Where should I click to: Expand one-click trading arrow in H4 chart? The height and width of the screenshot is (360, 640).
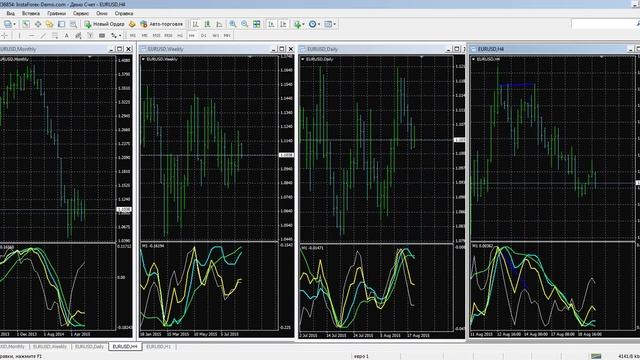pos(473,59)
